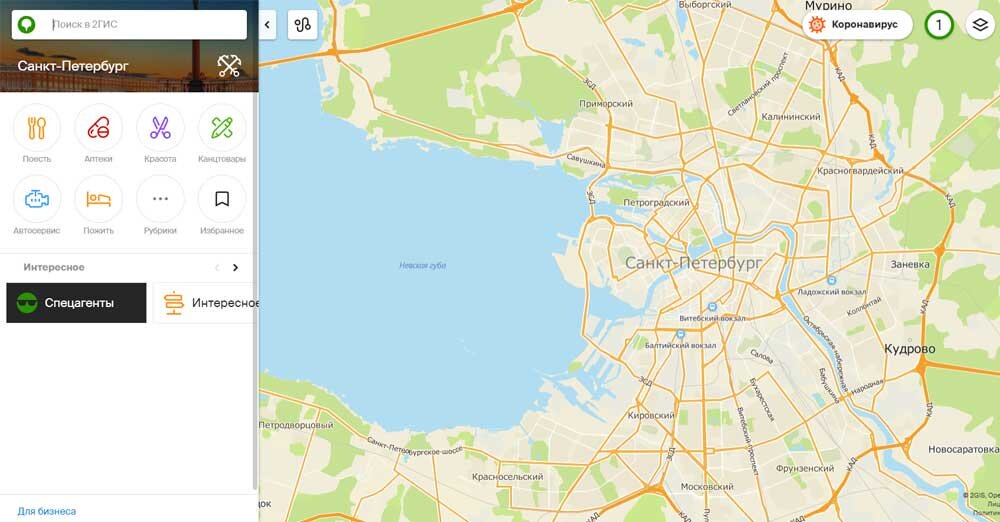This screenshot has width=1000, height=522.
Task: Follow the 'Для бизнеса' link
Action: [x=47, y=511]
